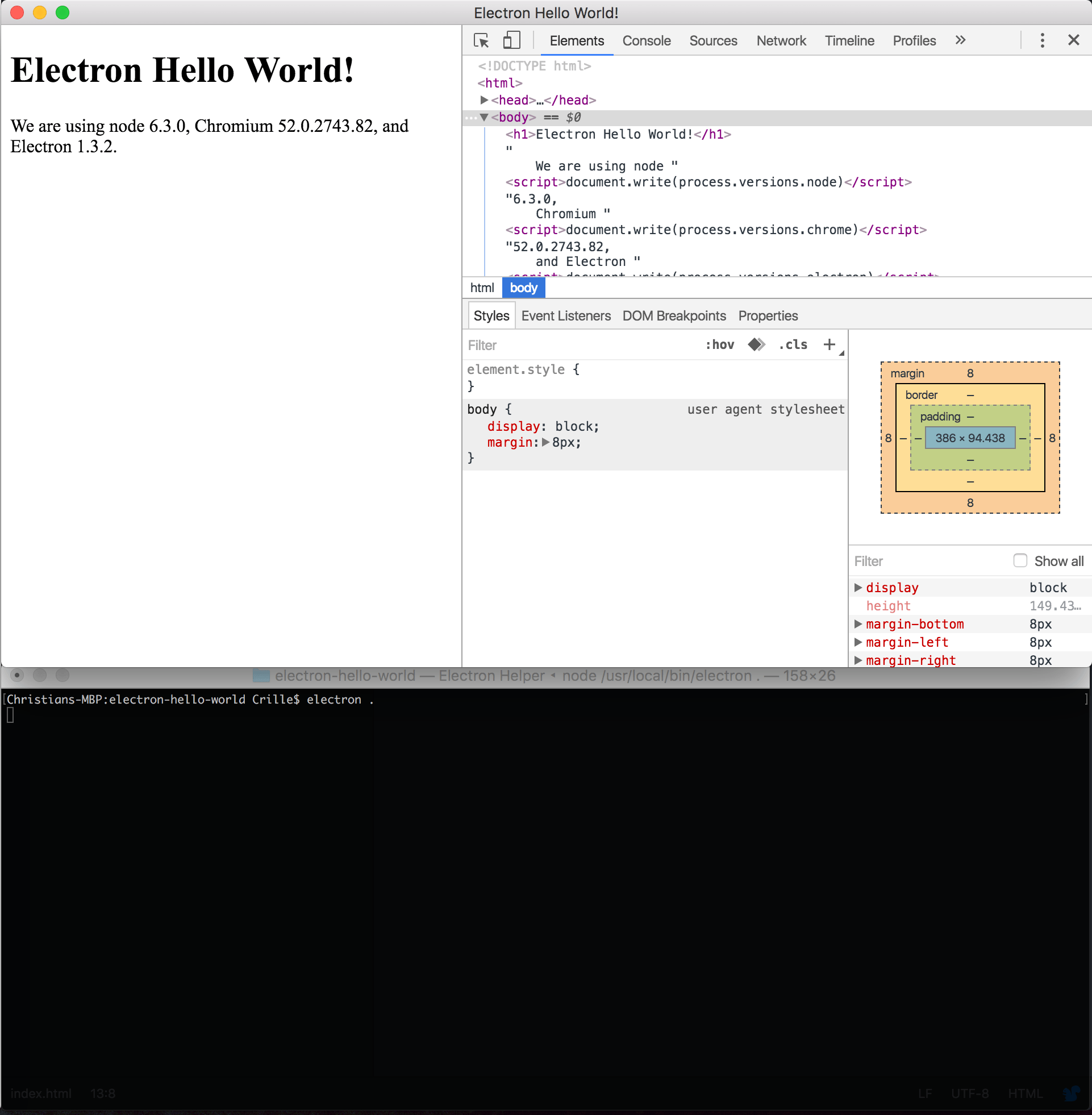Expand the head element node

[484, 100]
